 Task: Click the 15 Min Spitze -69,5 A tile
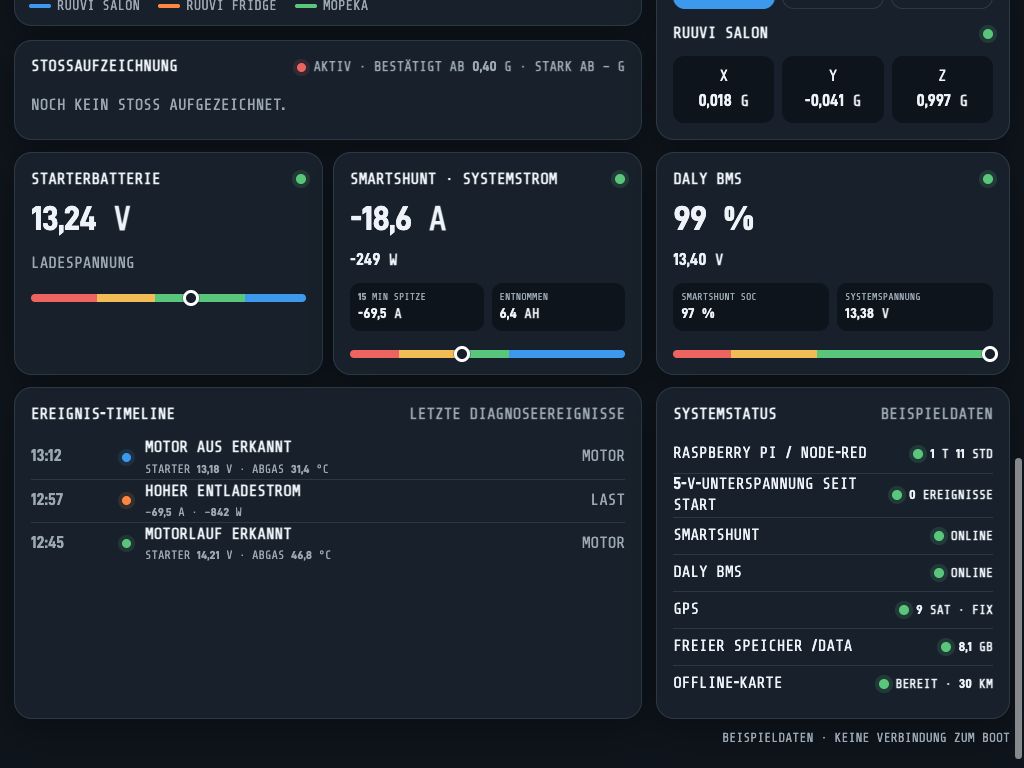pyautogui.click(x=417, y=306)
